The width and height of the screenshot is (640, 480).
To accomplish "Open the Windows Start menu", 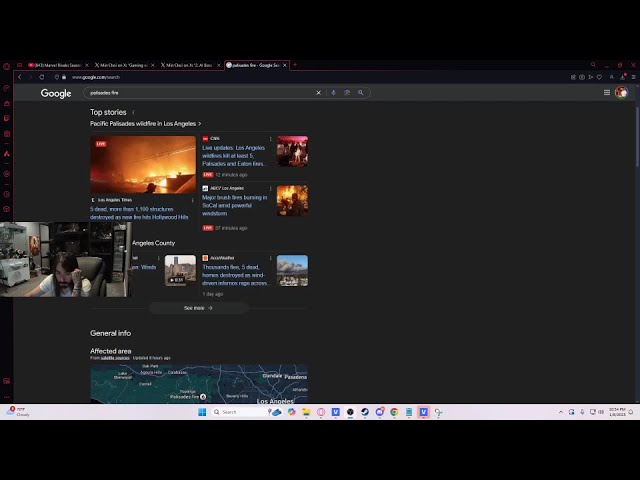I will pyautogui.click(x=202, y=412).
